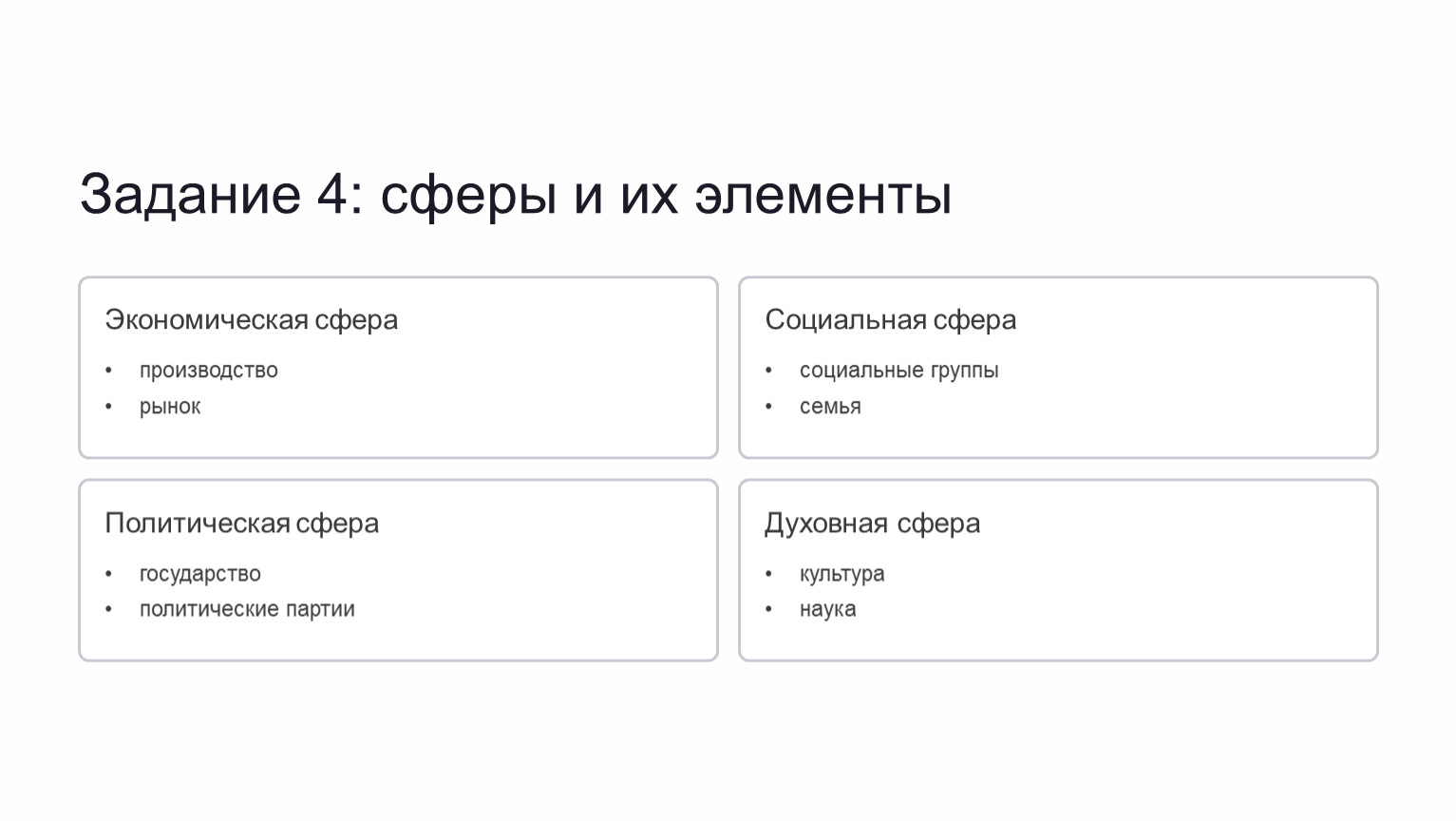Select the 'государство' bullet item
The width and height of the screenshot is (1456, 821).
[x=200, y=574]
